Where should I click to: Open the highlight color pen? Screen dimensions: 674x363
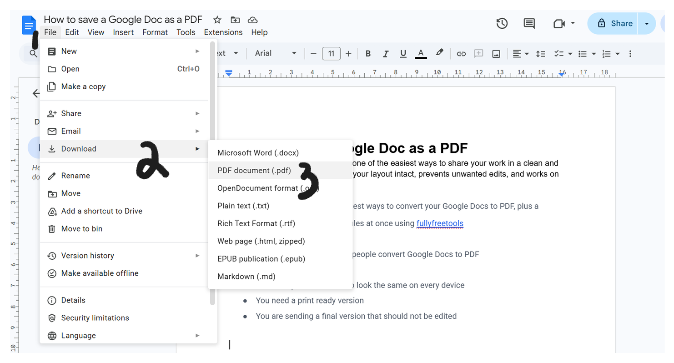coord(439,53)
